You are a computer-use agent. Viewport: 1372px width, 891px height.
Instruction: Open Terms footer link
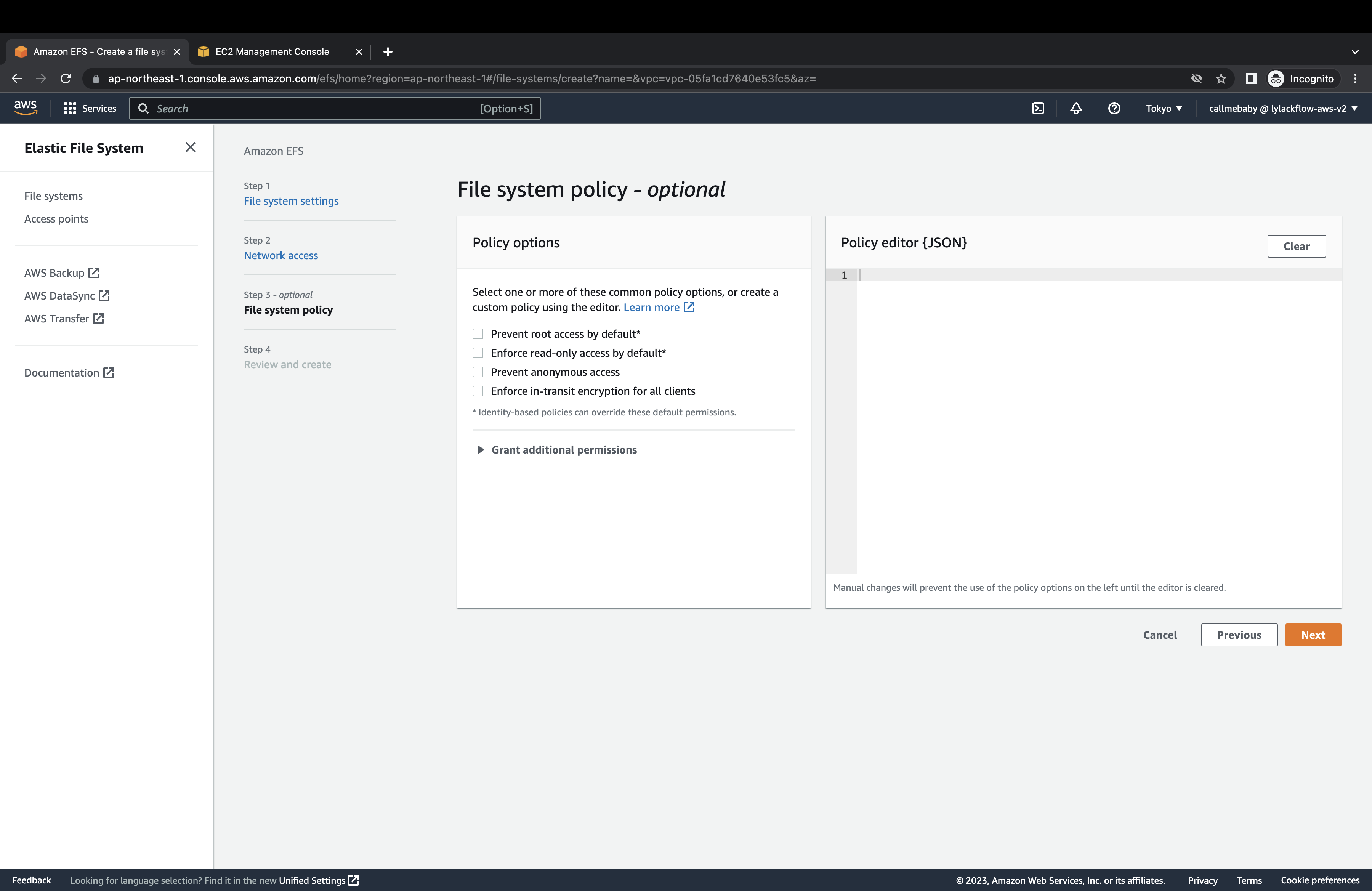pos(1249,880)
